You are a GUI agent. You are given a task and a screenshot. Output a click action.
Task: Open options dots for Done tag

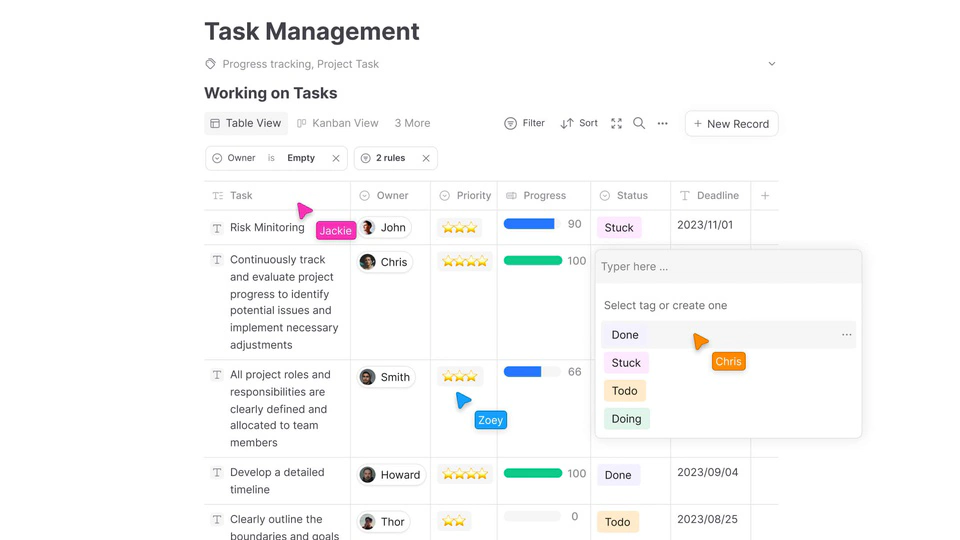(846, 335)
